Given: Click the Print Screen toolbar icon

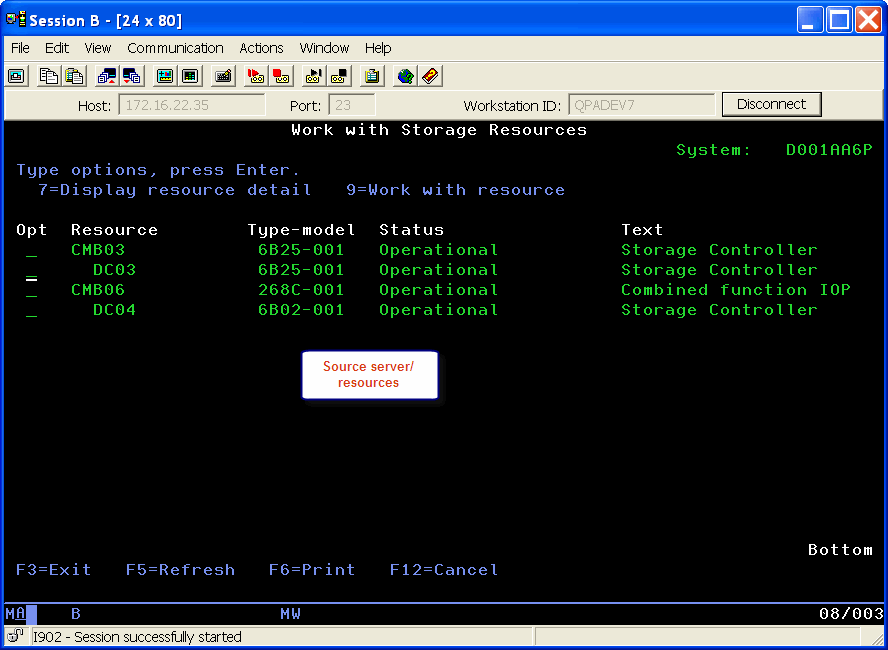Looking at the screenshot, I should [x=17, y=76].
